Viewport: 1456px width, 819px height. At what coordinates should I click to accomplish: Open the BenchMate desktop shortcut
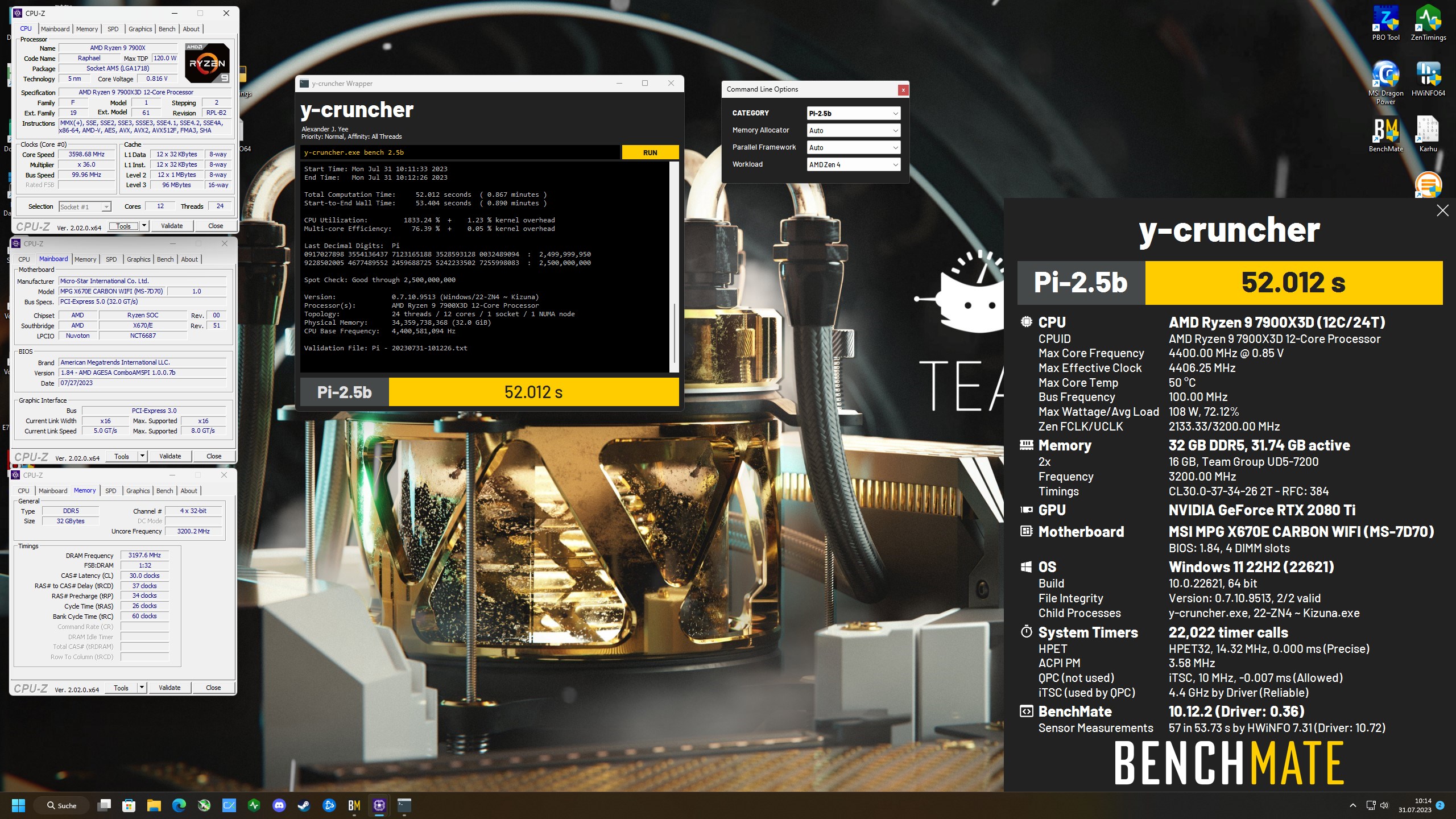click(x=1385, y=135)
